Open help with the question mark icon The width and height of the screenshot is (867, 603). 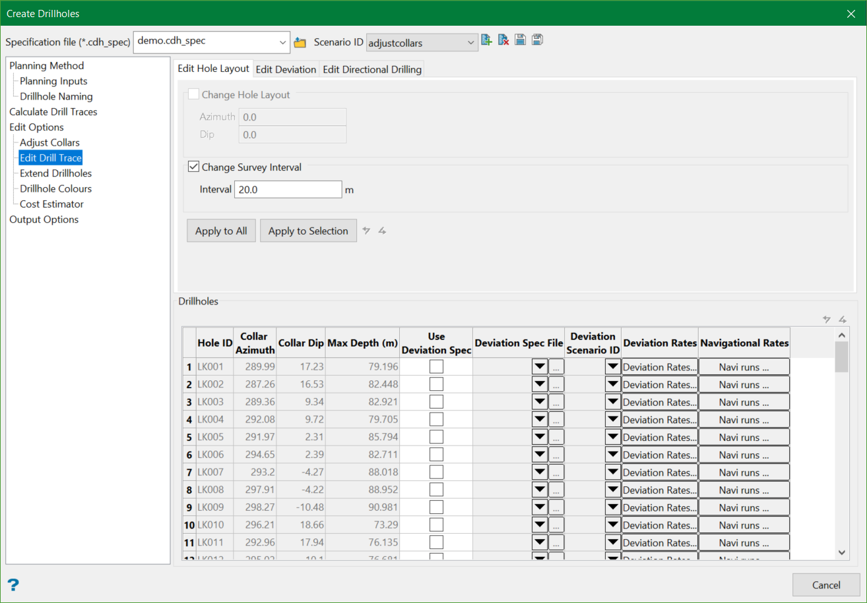pyautogui.click(x=13, y=585)
